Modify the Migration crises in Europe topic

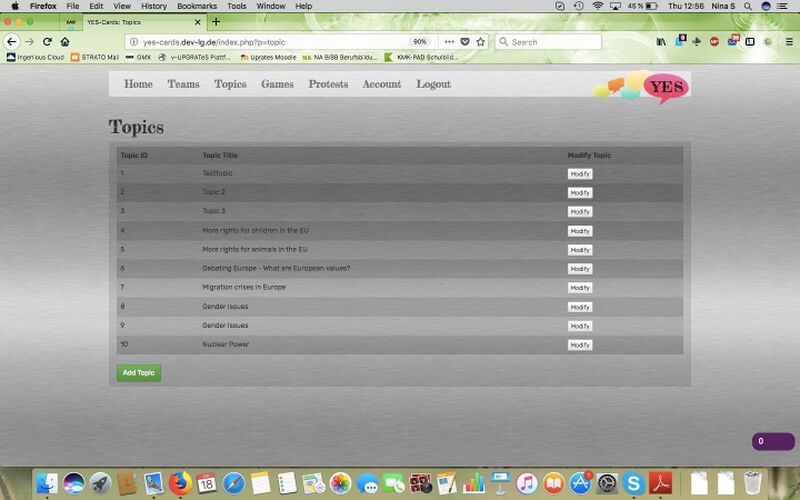pos(580,288)
